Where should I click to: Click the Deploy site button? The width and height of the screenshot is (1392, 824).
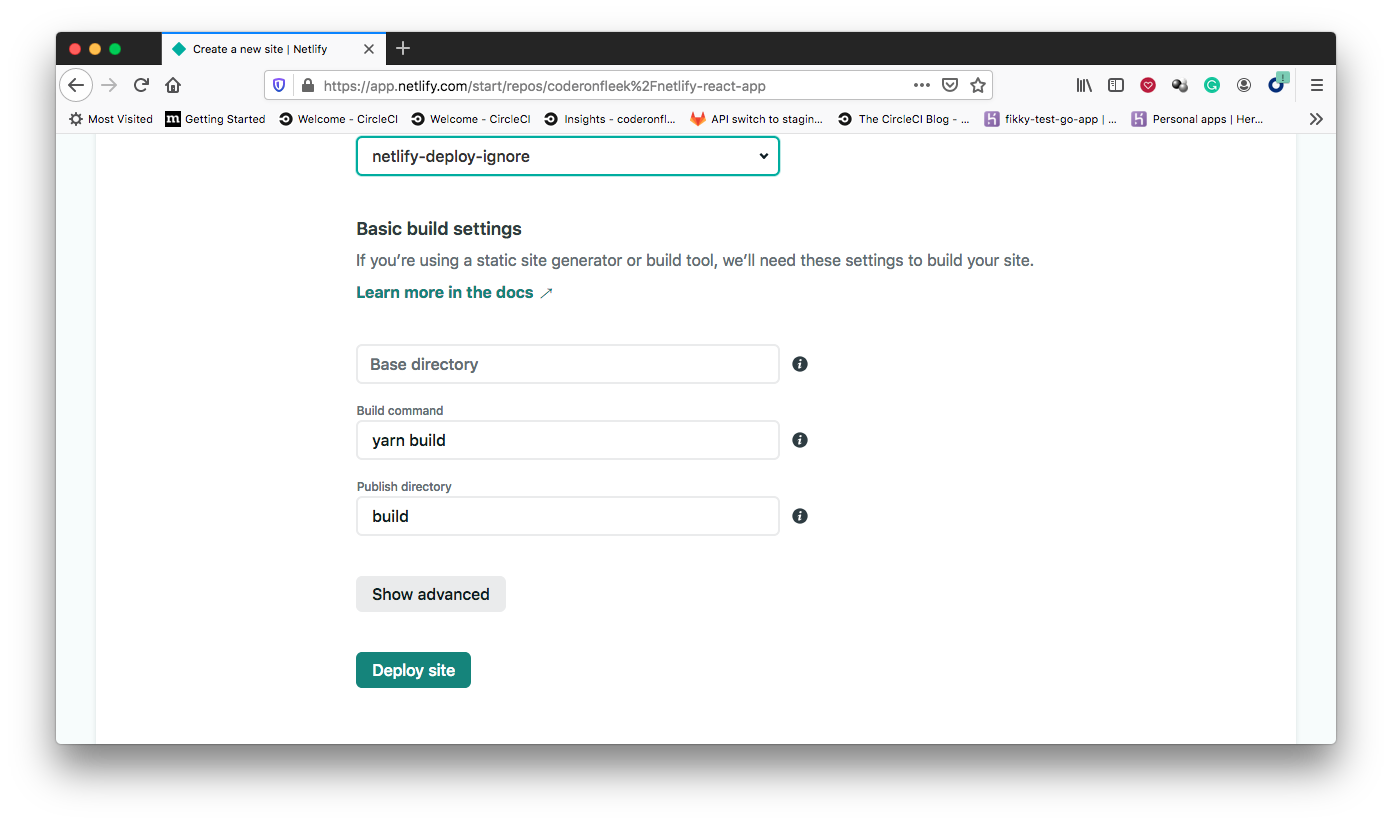pyautogui.click(x=413, y=670)
